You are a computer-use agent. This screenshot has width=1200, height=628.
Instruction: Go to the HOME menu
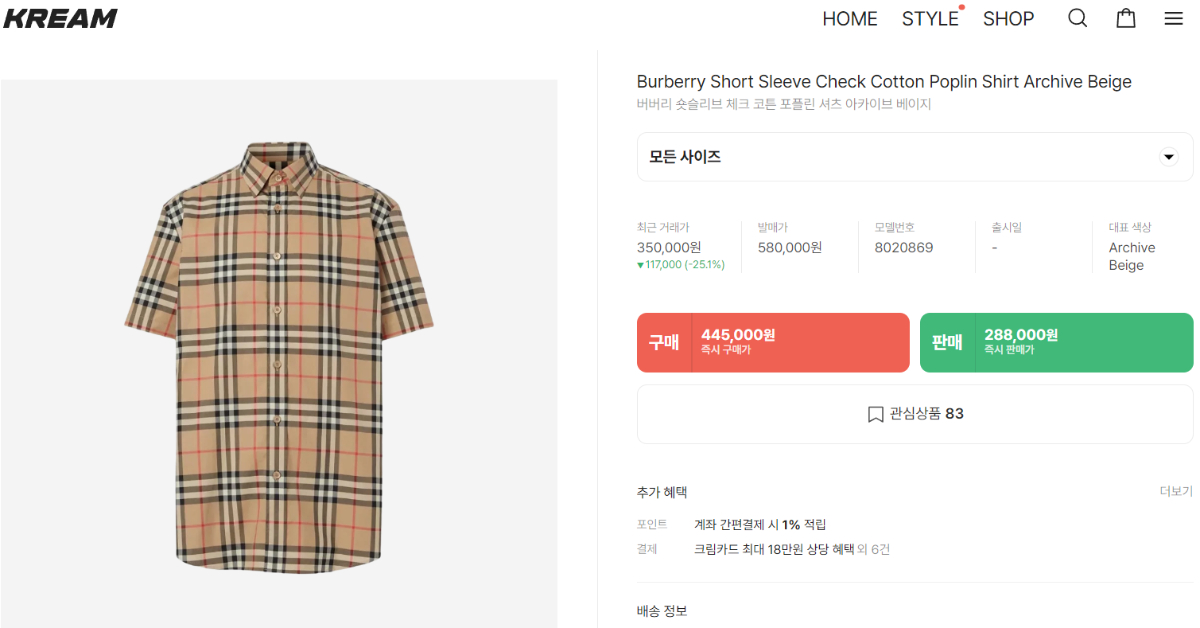pos(849,19)
